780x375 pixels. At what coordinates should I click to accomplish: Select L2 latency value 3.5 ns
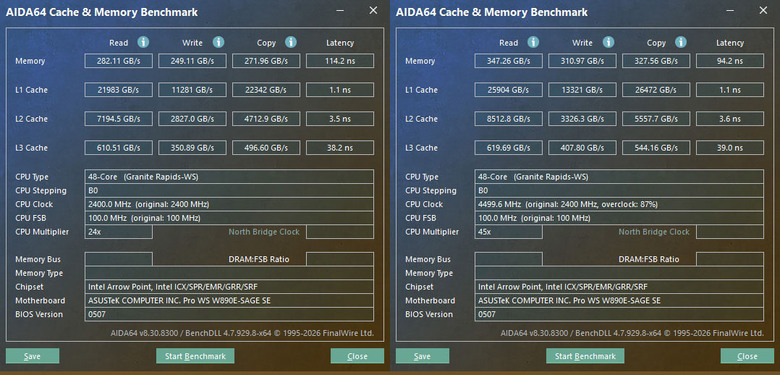click(x=340, y=119)
